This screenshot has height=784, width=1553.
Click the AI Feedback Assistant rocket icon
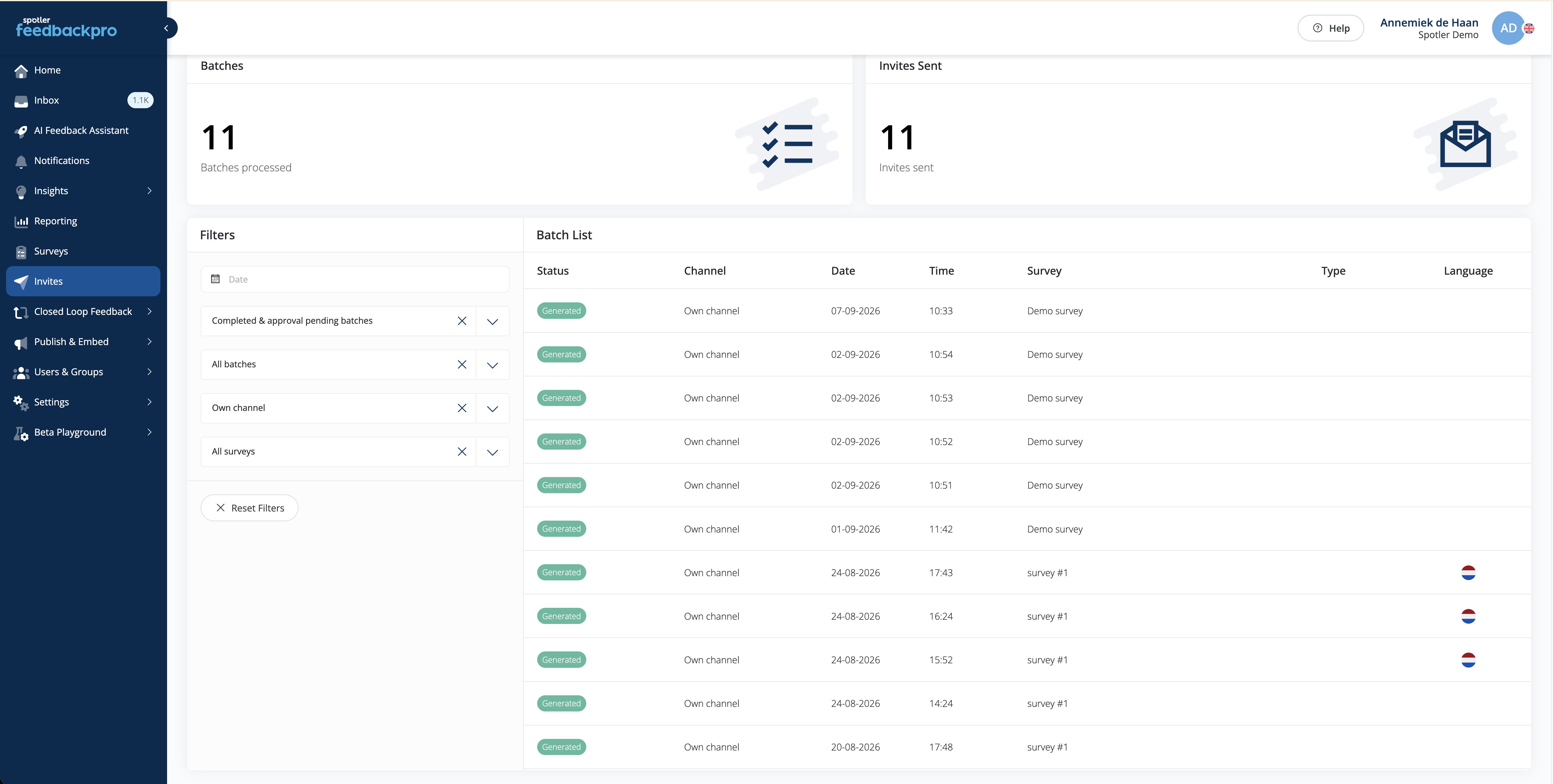point(21,131)
